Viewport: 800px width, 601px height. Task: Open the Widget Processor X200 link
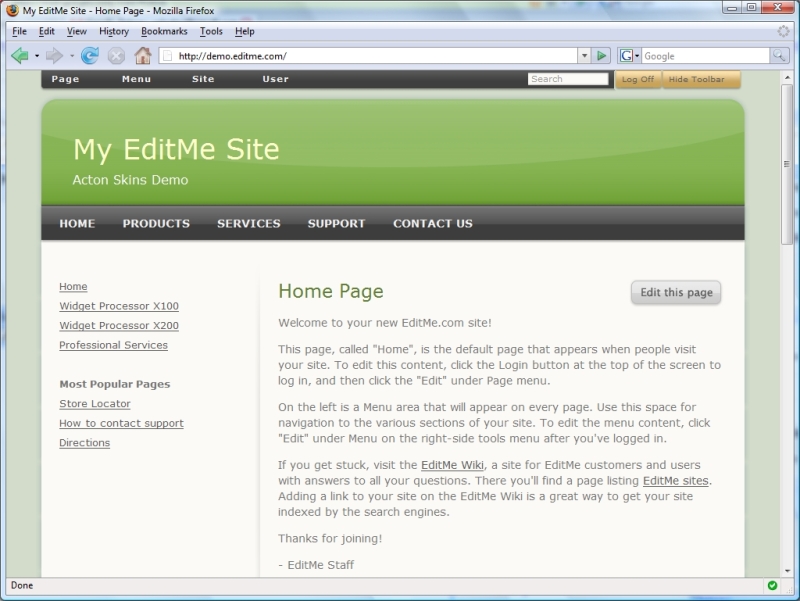coord(119,325)
